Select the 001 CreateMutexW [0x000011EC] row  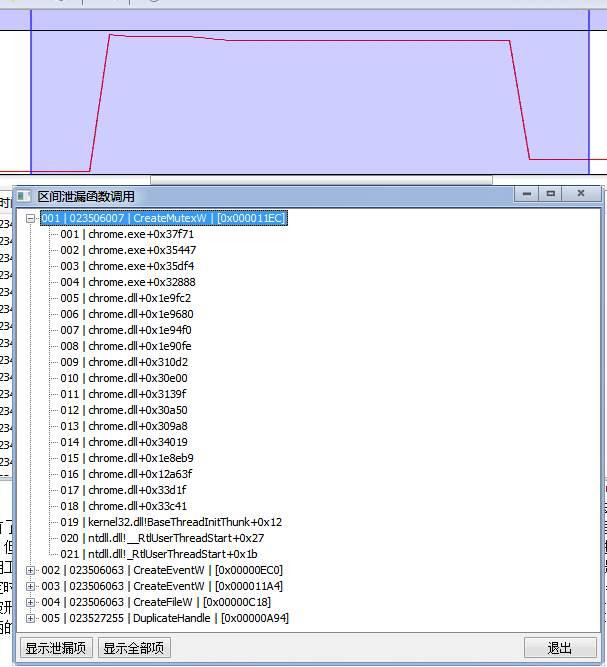pos(164,218)
